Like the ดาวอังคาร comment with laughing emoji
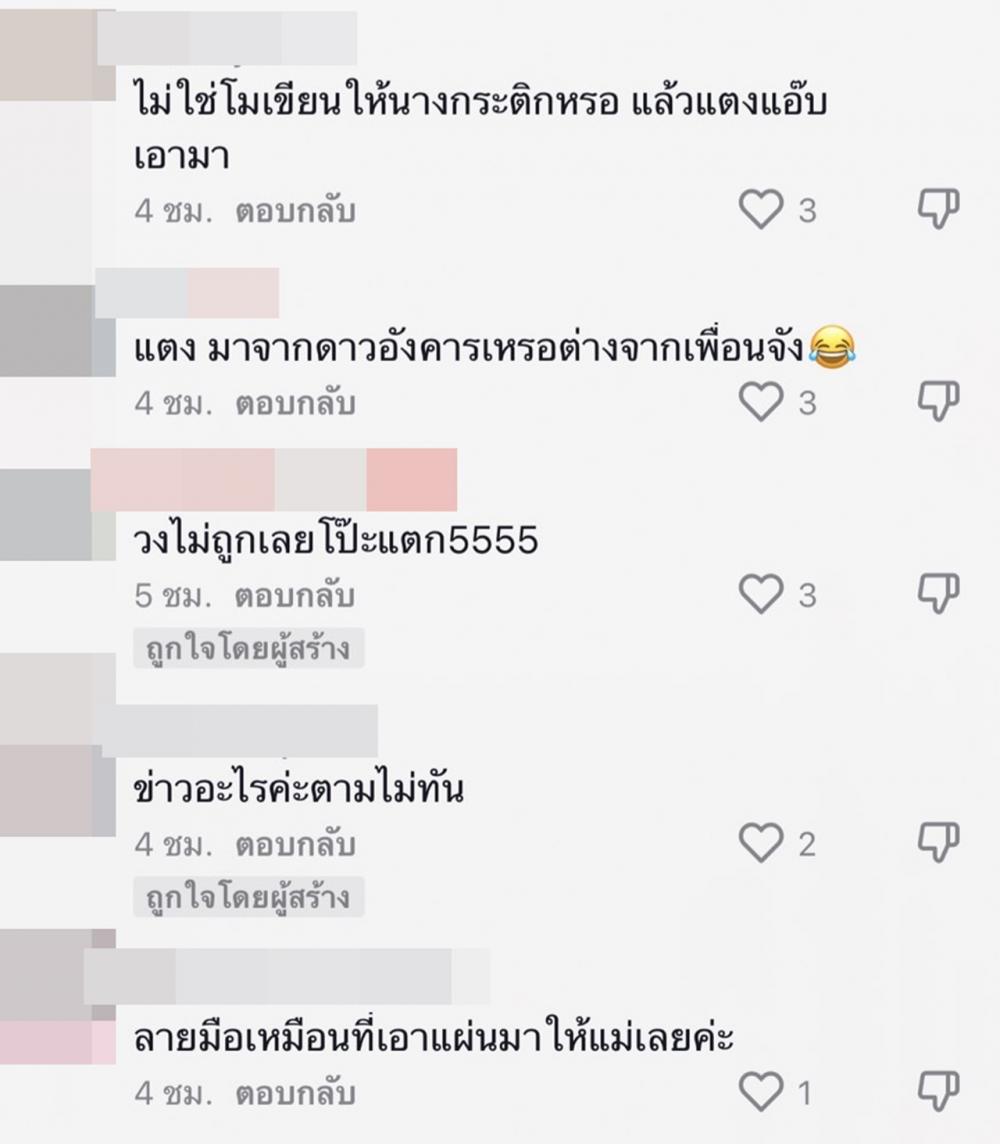This screenshot has height=1144, width=1000. (x=761, y=401)
